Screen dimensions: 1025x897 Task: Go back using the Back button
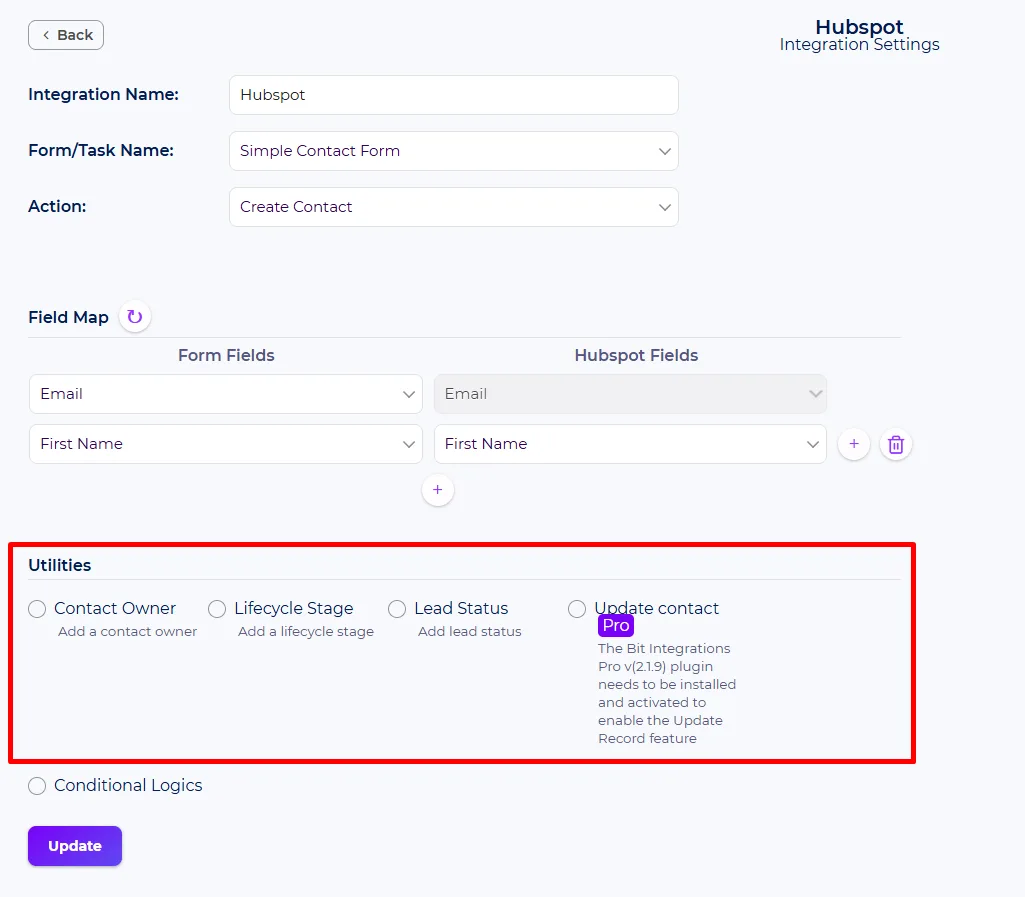click(66, 35)
